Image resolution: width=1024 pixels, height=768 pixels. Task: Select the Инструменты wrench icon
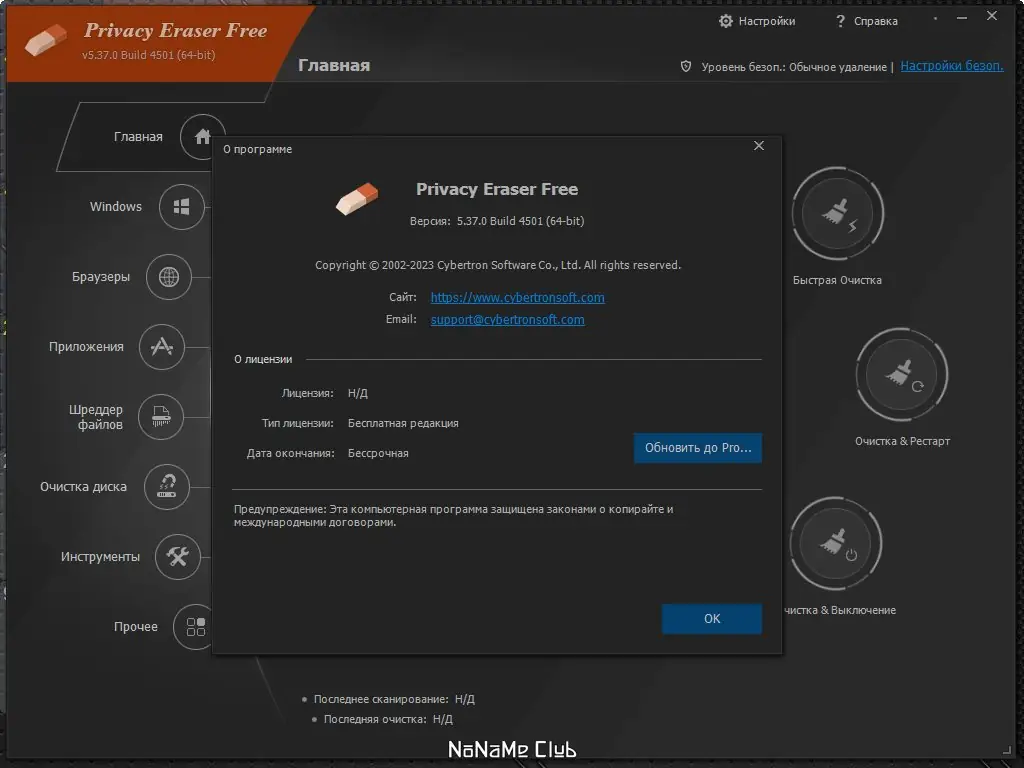(x=177, y=556)
